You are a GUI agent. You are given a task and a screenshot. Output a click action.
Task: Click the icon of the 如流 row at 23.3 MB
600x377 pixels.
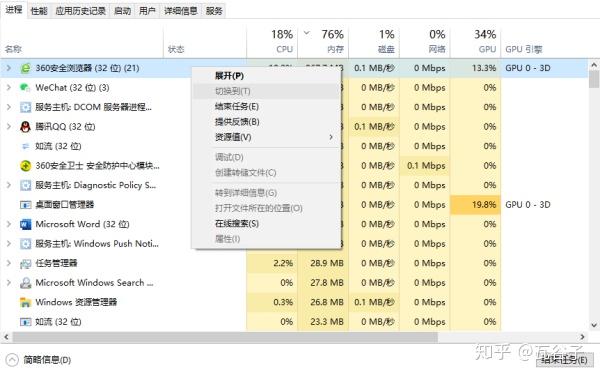(x=25, y=322)
